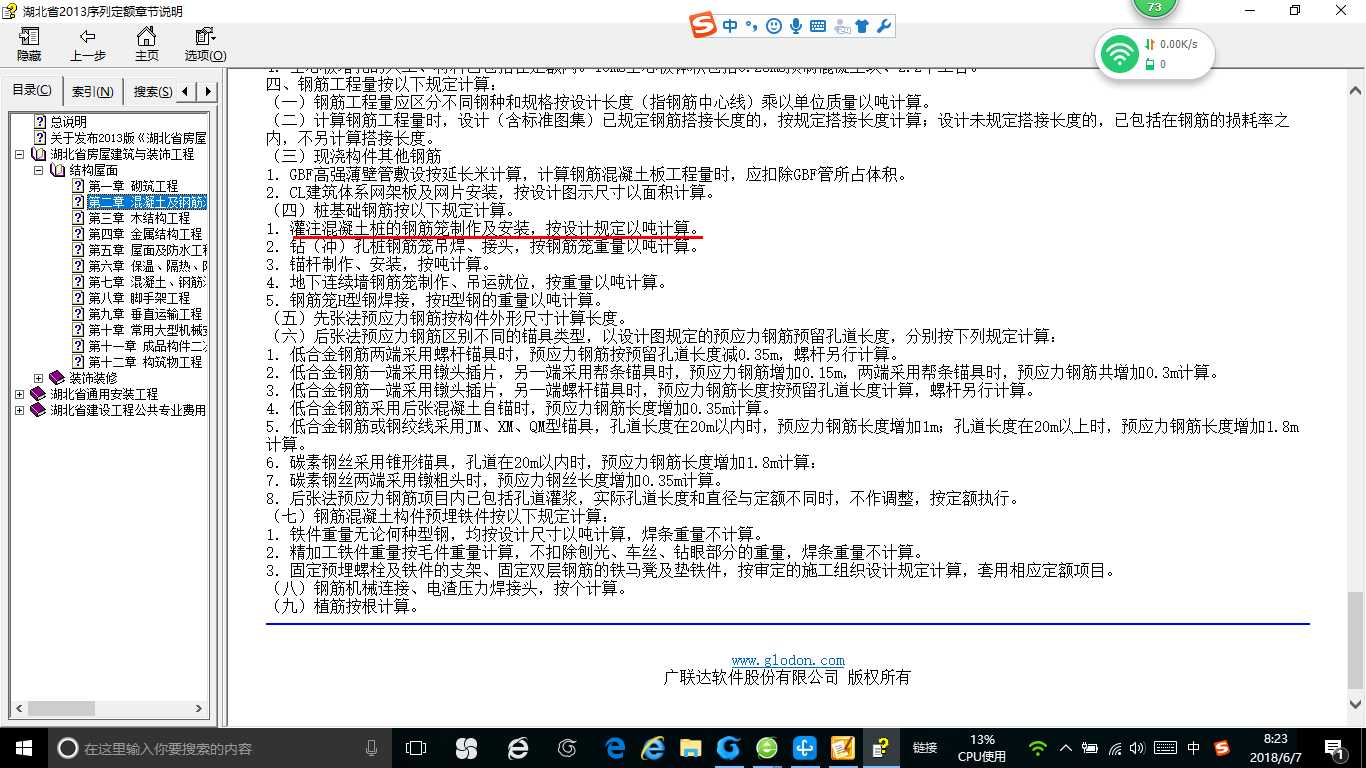Viewport: 1366px width, 768px height.
Task: Select 第九章 垂直运输工程 chapter
Action: pyautogui.click(x=145, y=314)
